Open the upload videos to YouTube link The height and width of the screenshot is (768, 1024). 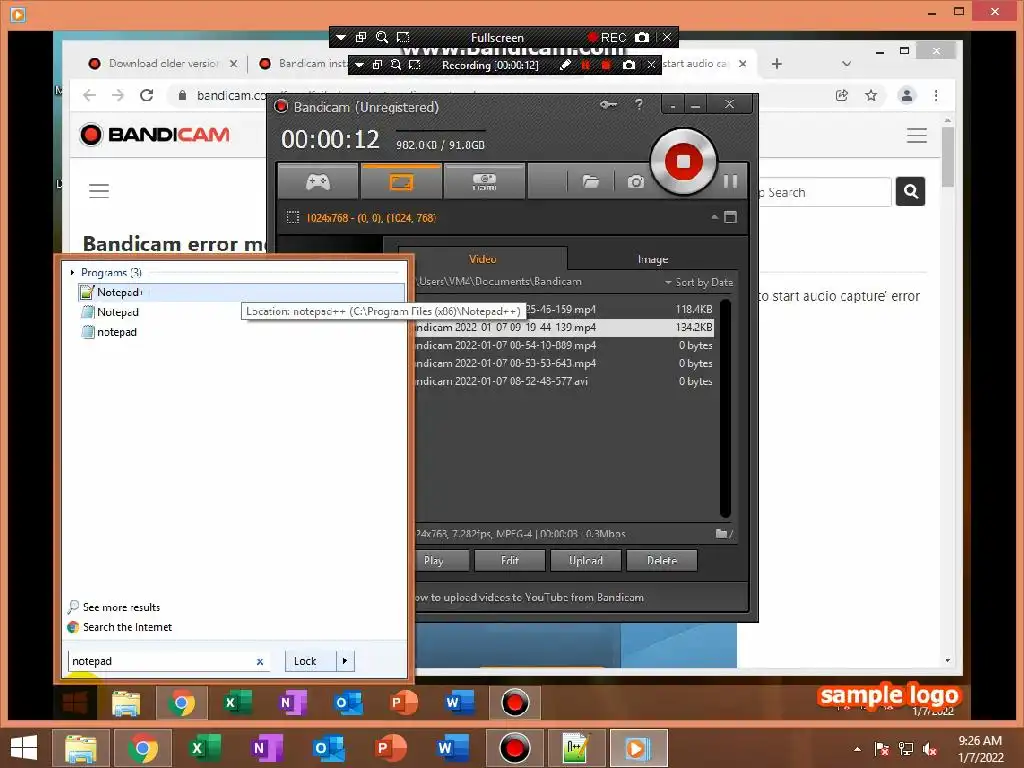529,598
